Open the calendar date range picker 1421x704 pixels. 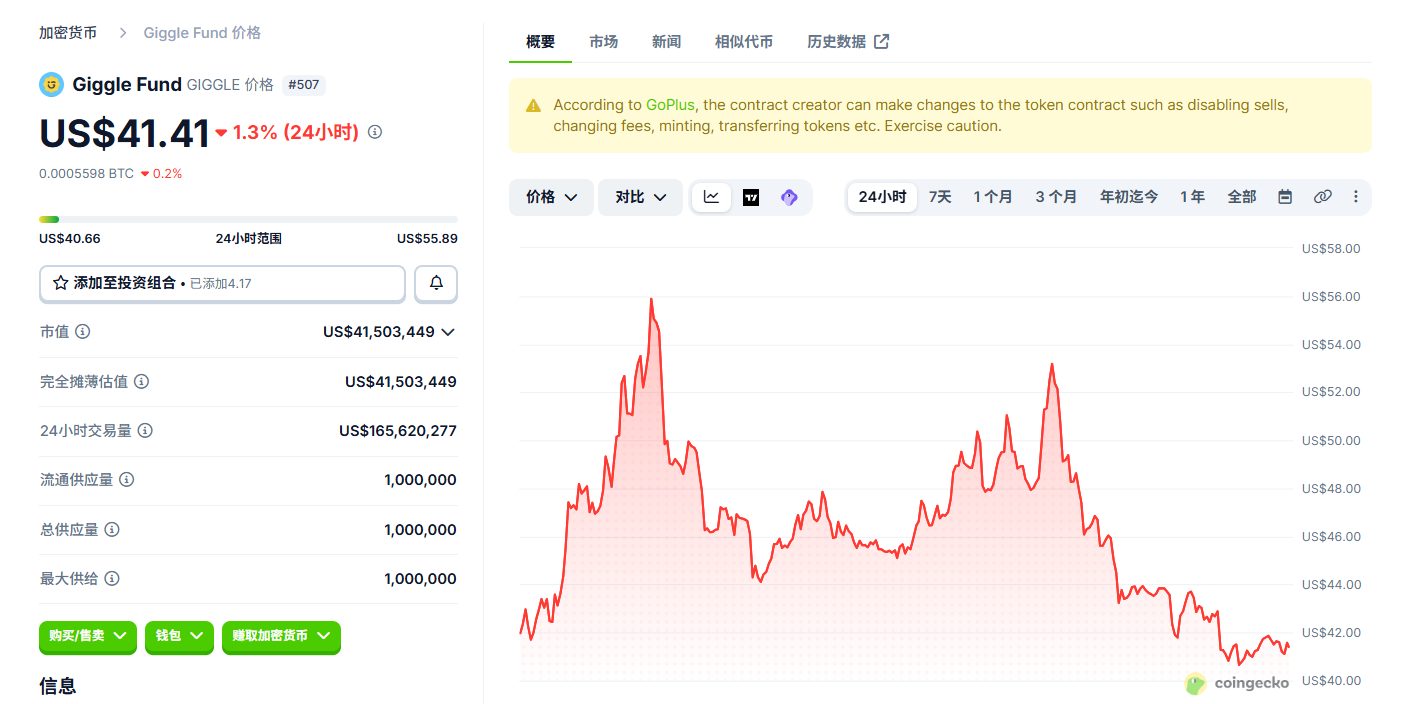(1285, 197)
